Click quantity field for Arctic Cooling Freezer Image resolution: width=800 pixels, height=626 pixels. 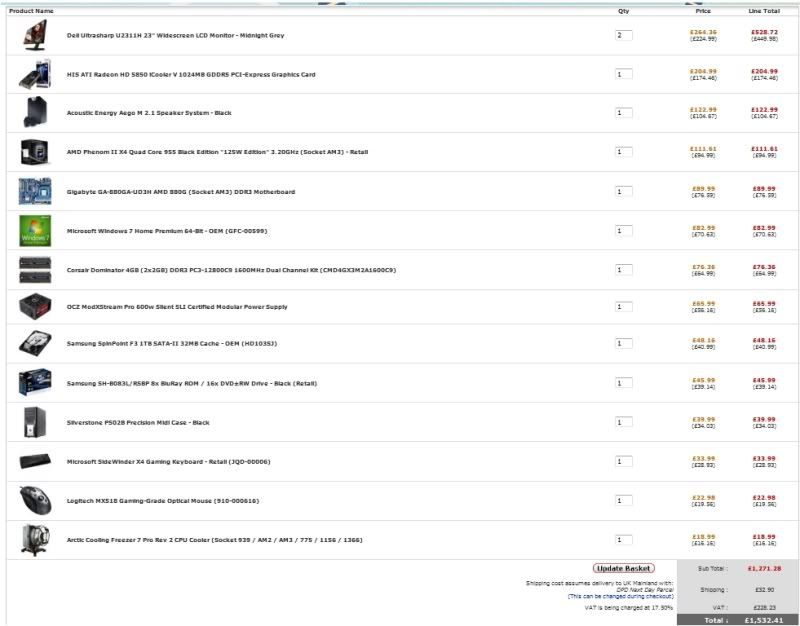coord(623,539)
